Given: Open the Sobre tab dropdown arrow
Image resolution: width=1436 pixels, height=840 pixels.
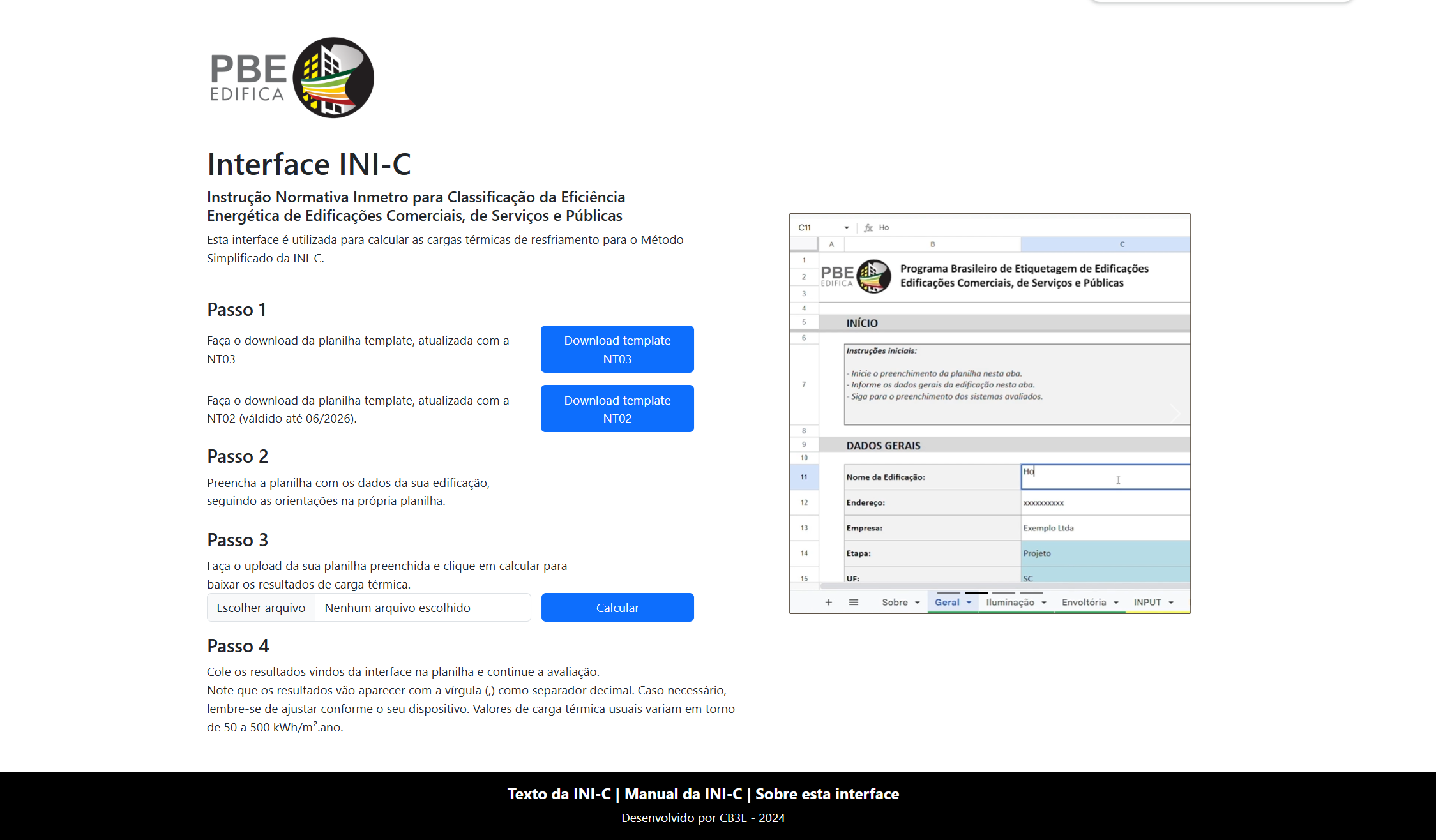Looking at the screenshot, I should point(917,603).
